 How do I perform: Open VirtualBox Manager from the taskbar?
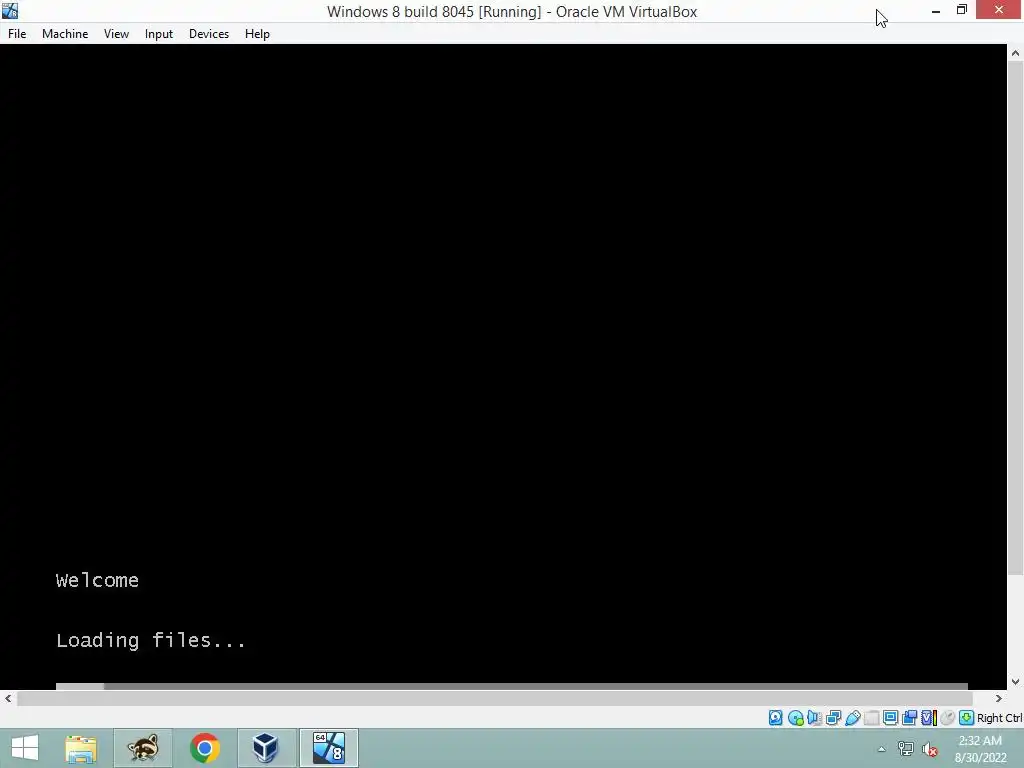[x=266, y=748]
